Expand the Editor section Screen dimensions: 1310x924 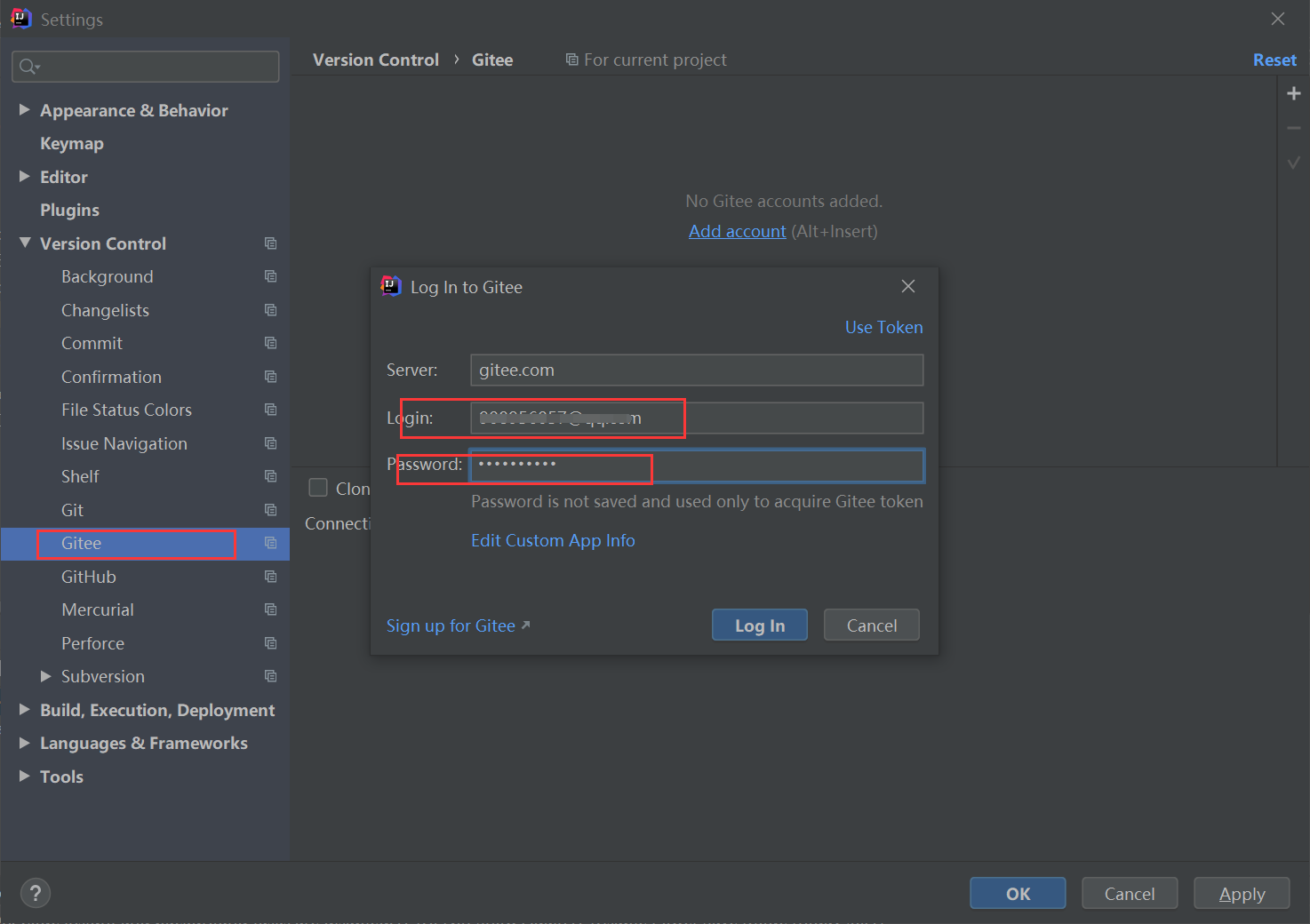pos(25,176)
